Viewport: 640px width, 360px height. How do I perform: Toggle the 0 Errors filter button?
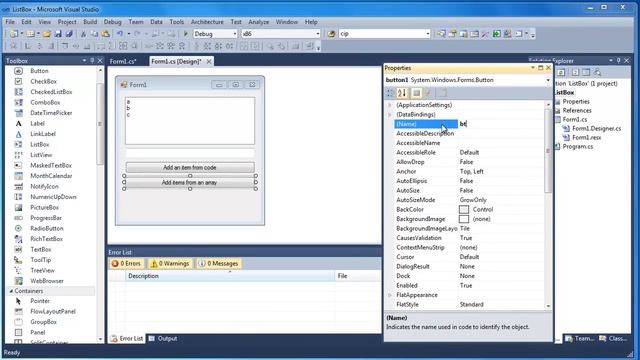126,264
